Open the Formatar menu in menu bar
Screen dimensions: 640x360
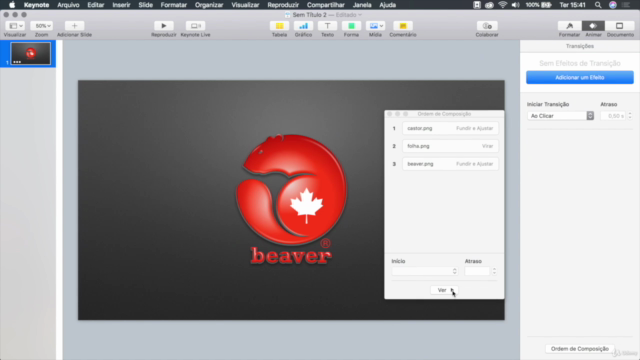point(173,5)
